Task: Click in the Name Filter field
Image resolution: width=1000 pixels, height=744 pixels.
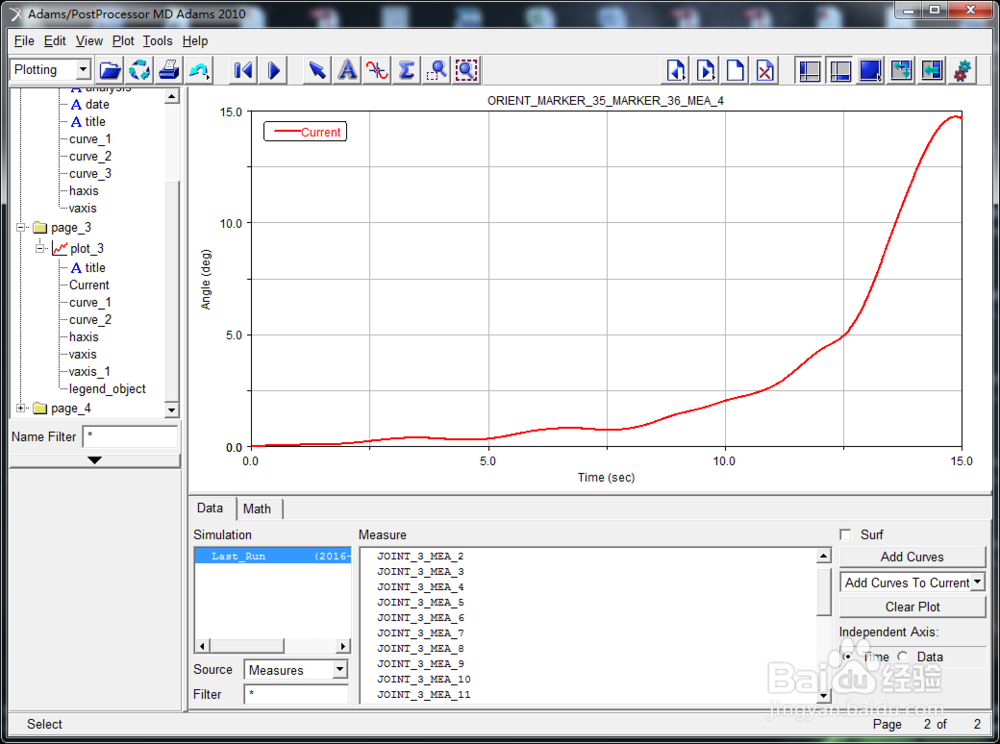Action: [x=130, y=437]
